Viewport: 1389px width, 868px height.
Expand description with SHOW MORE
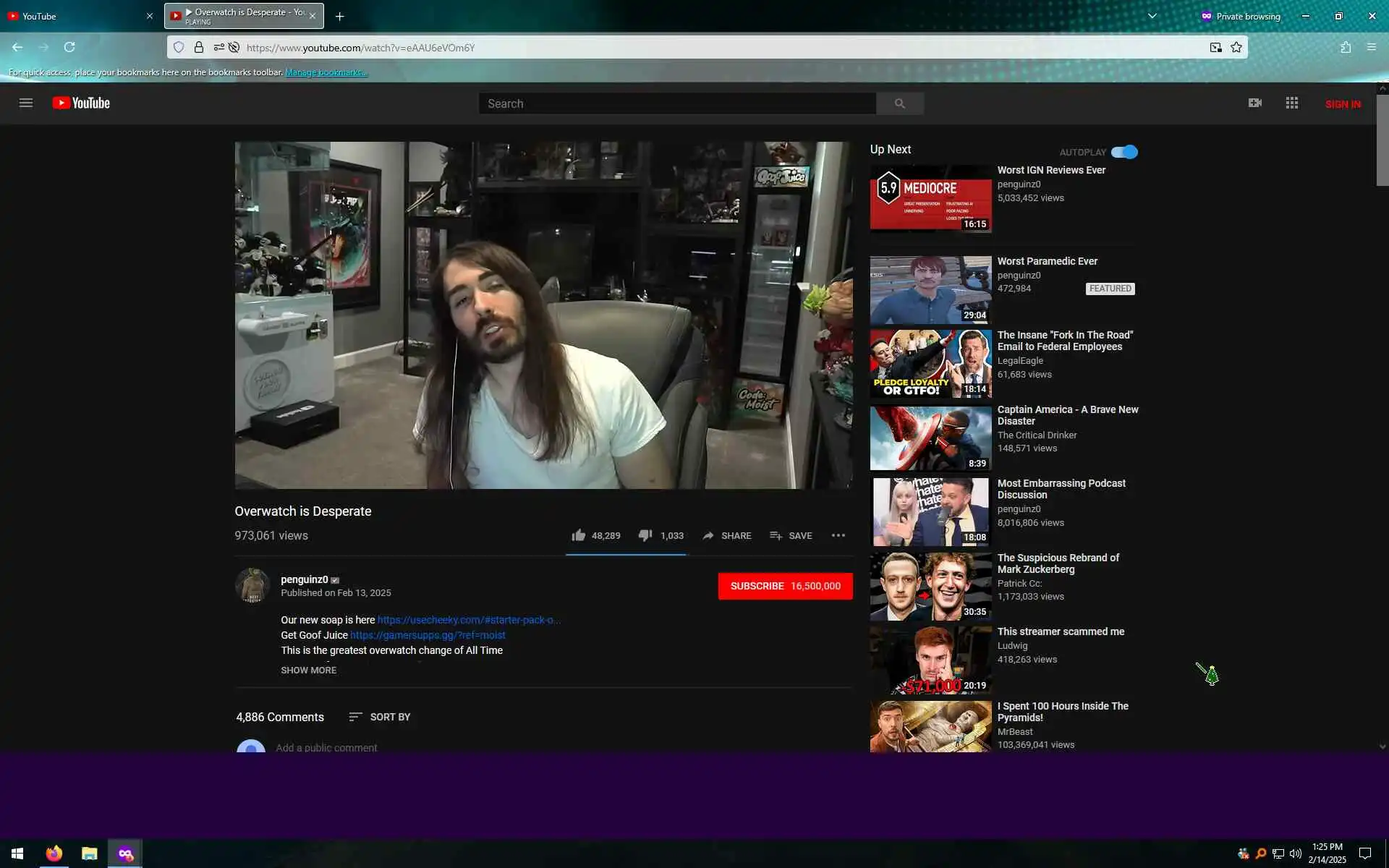[308, 670]
